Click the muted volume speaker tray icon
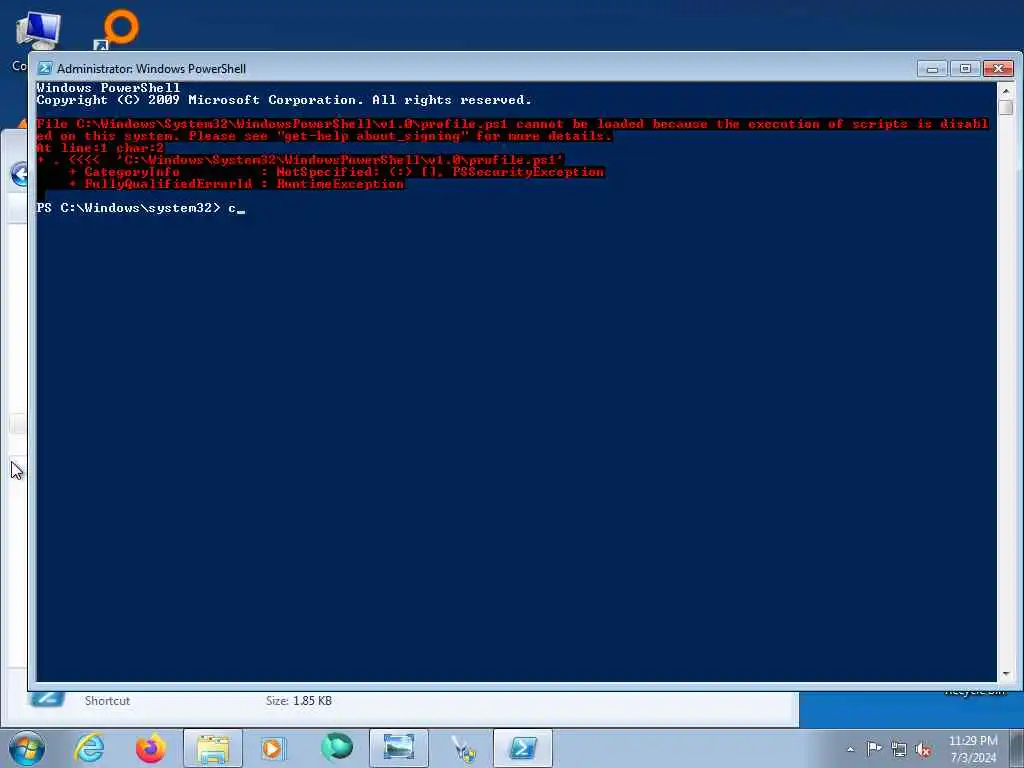 (x=923, y=749)
